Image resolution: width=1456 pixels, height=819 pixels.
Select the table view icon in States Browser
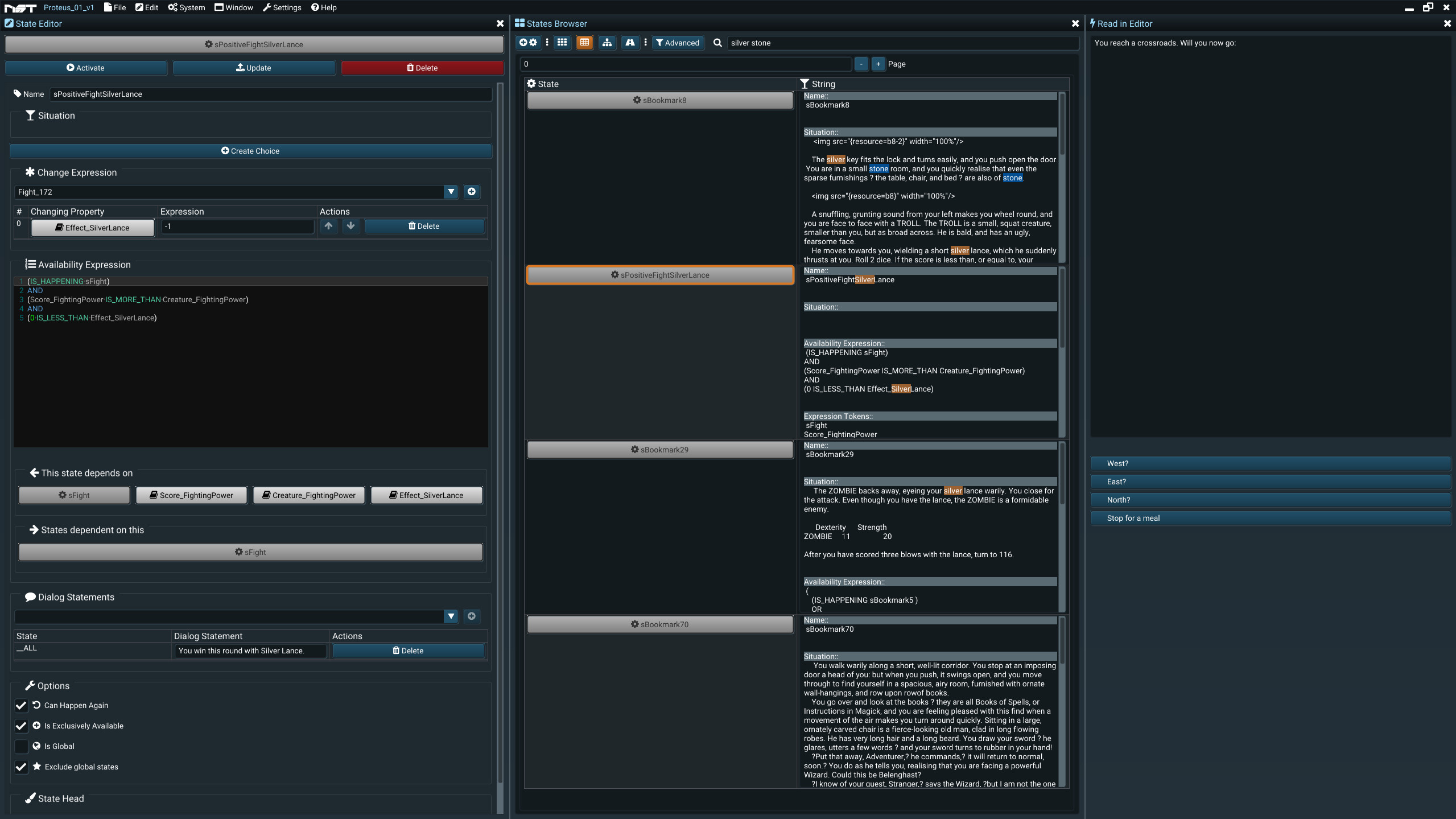coord(584,42)
